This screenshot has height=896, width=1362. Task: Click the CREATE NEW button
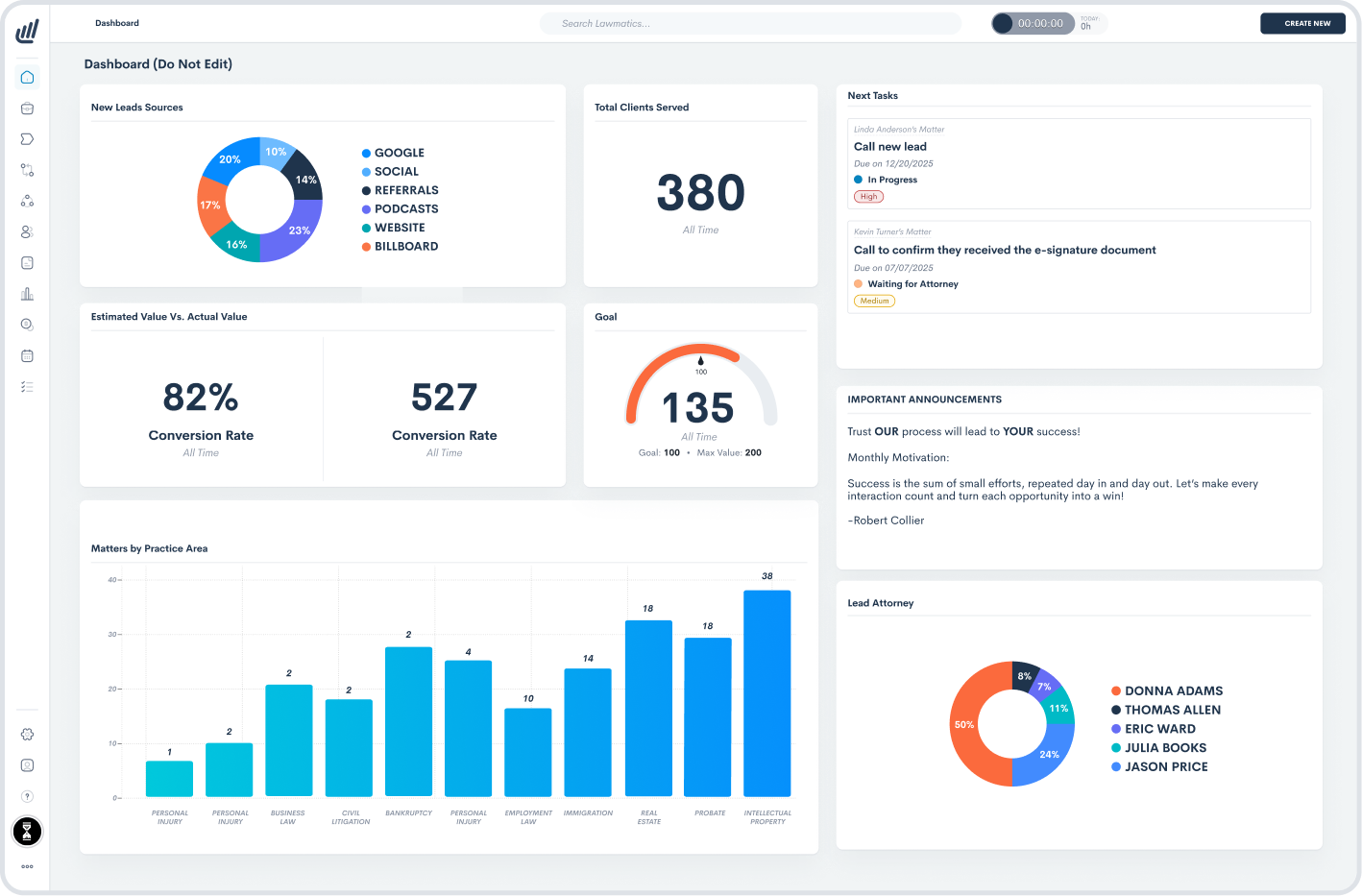coord(1302,23)
